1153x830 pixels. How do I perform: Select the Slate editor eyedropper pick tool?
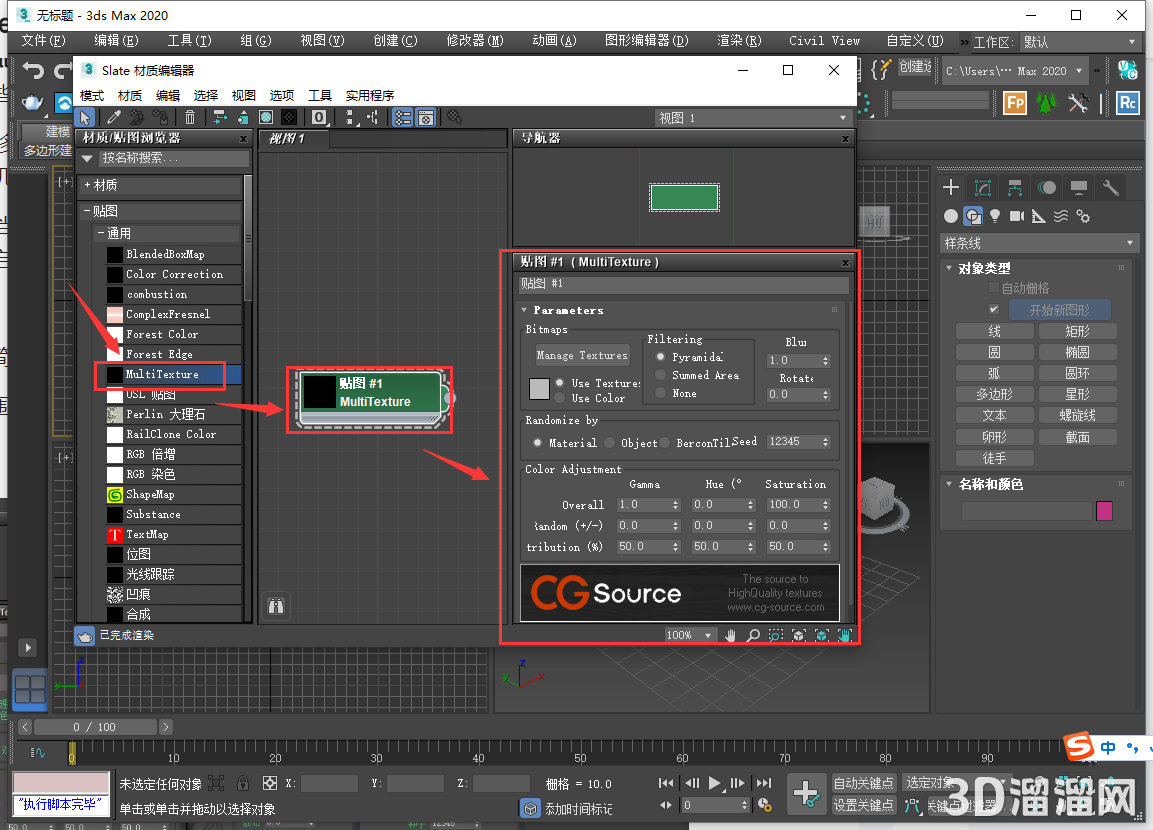tap(112, 117)
